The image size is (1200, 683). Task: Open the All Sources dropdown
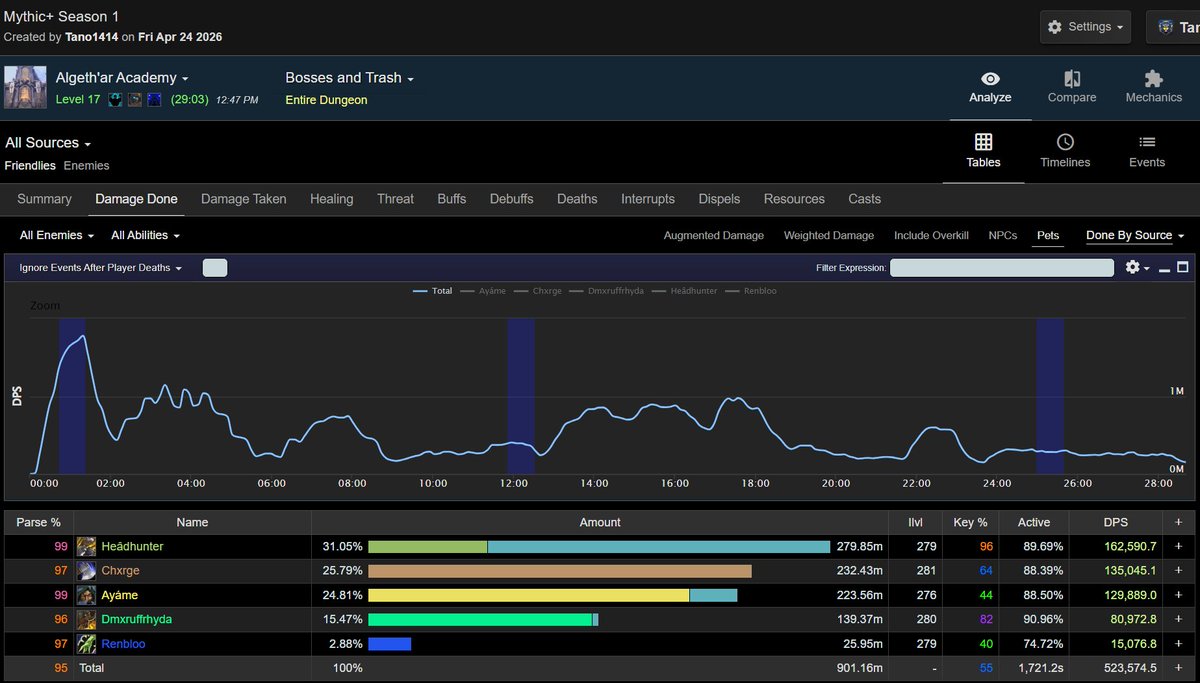[x=48, y=143]
